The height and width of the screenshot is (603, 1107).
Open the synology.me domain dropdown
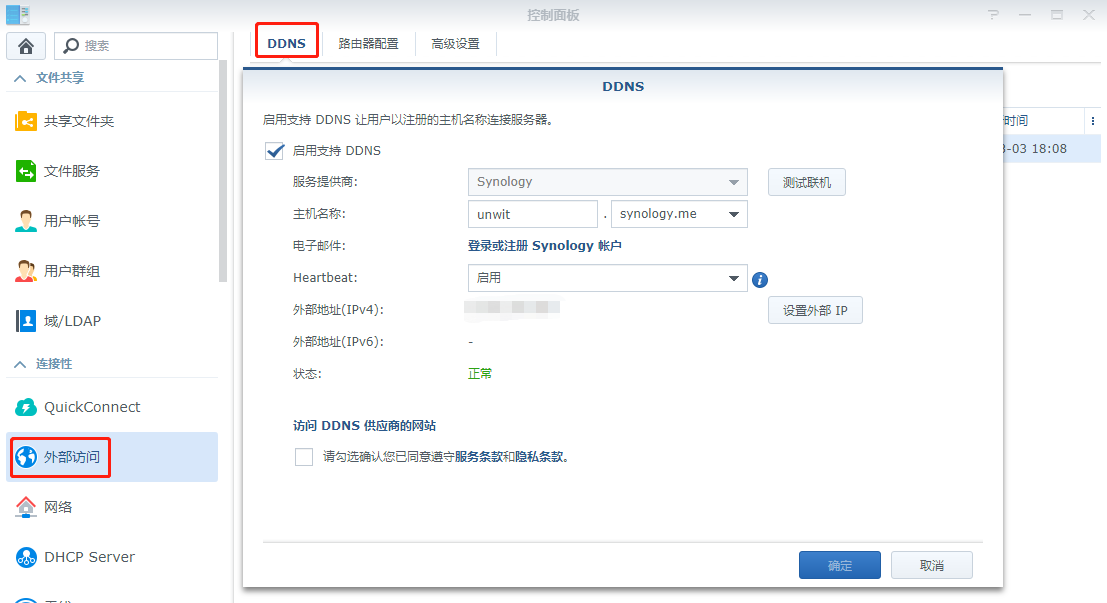(x=734, y=214)
